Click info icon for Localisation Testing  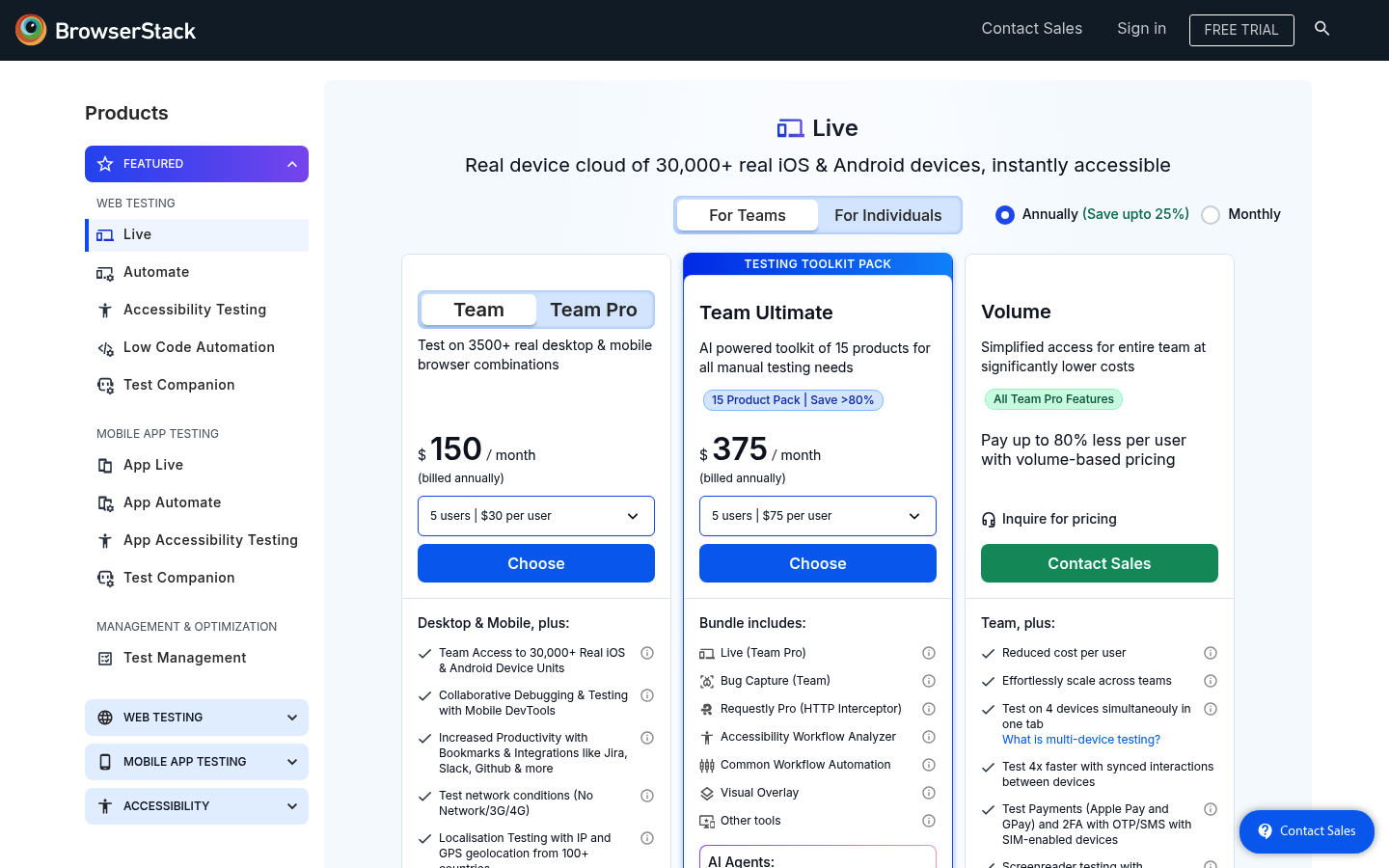pyautogui.click(x=647, y=838)
